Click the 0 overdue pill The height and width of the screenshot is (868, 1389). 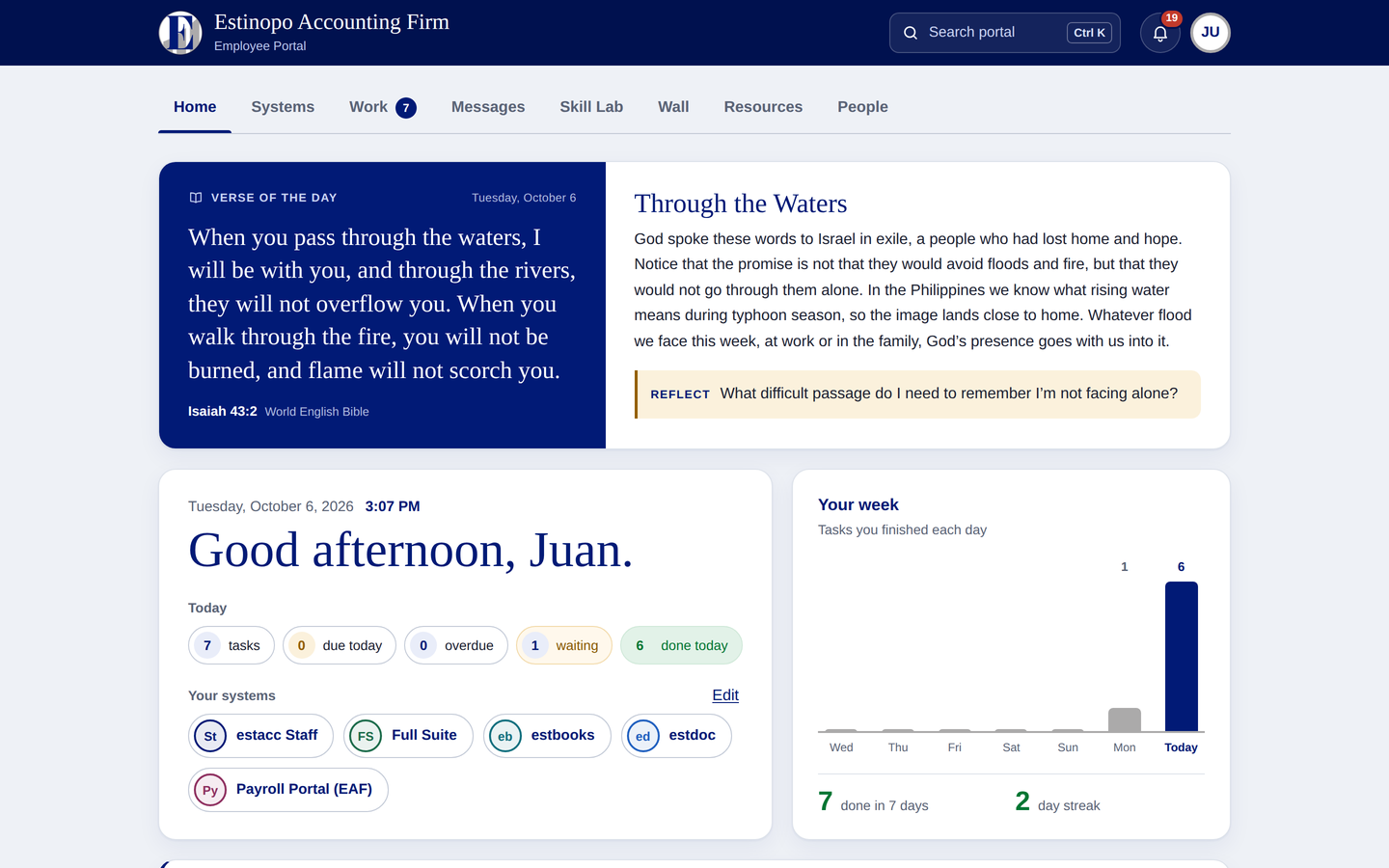(x=455, y=645)
